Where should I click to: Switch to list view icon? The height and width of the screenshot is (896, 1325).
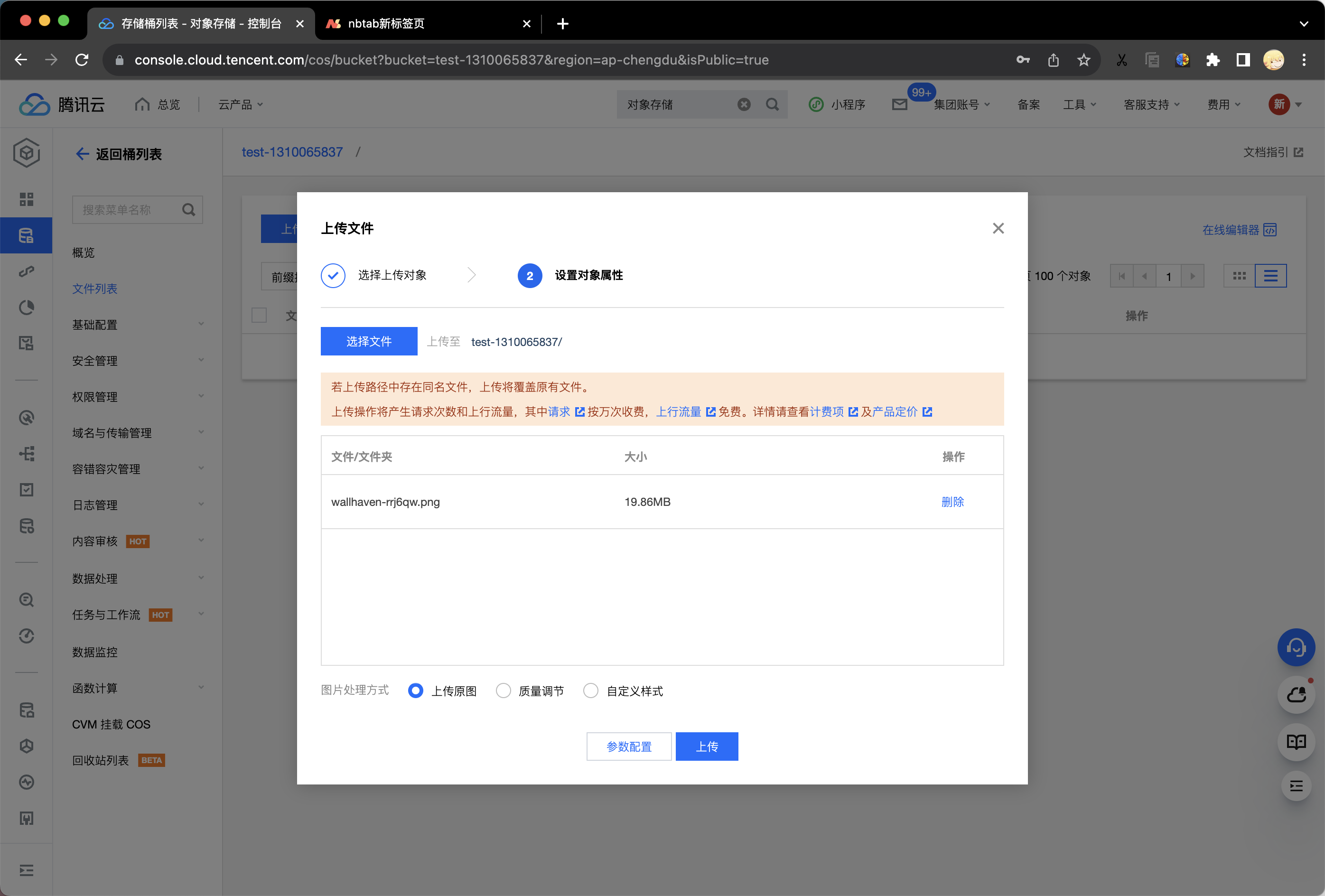click(1270, 276)
